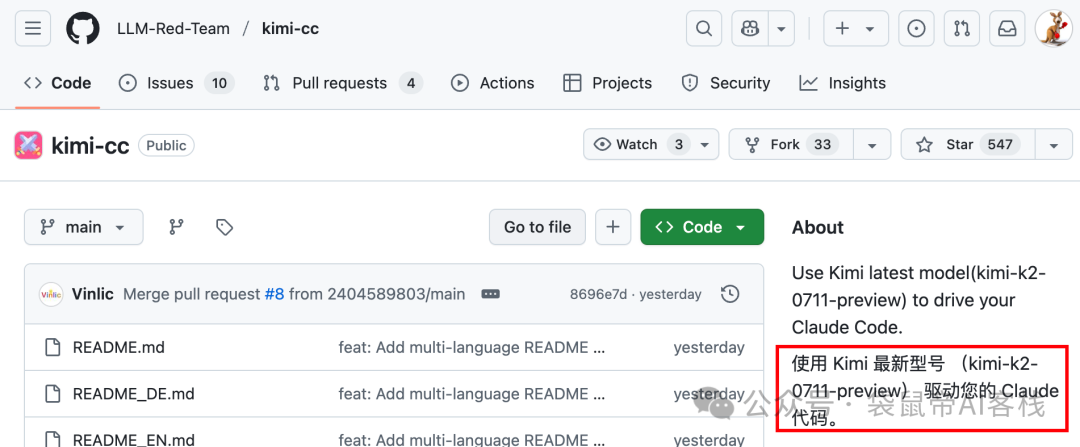Open the header issues circle icon
Screen dimensions: 1080x447
click(x=916, y=28)
